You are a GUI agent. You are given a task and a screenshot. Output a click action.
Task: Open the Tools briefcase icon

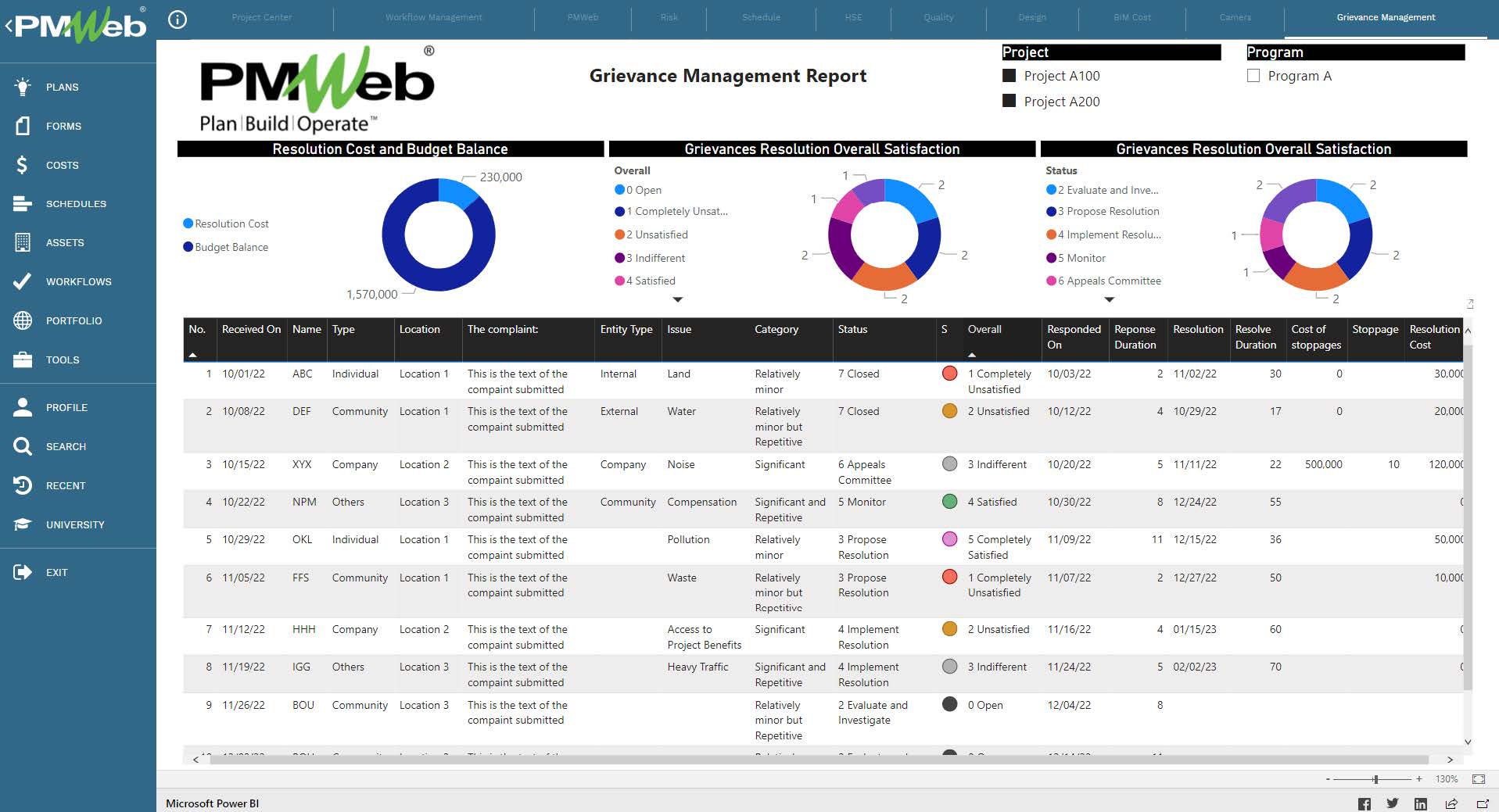23,359
